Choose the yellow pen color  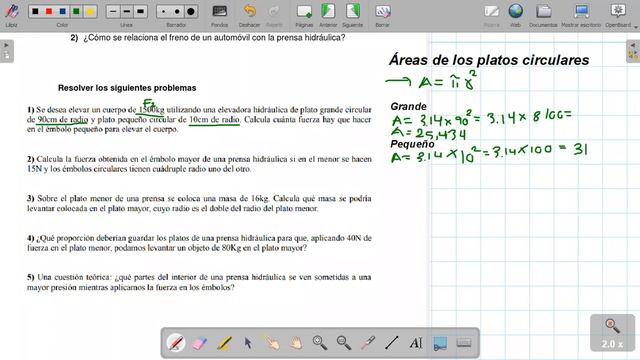90,11
